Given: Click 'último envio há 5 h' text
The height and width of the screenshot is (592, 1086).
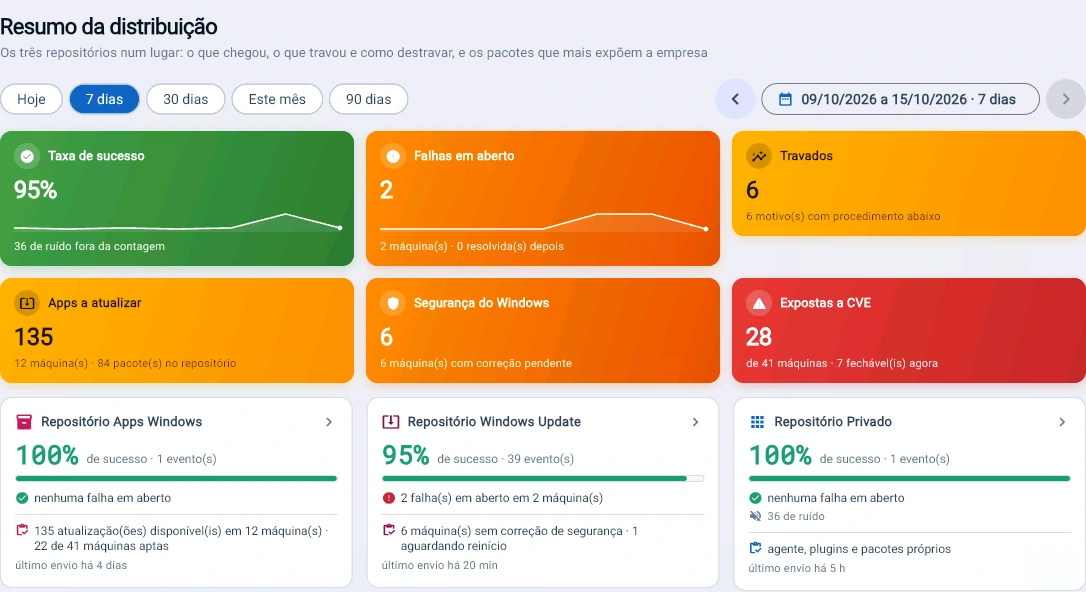Looking at the screenshot, I should coord(796,568).
